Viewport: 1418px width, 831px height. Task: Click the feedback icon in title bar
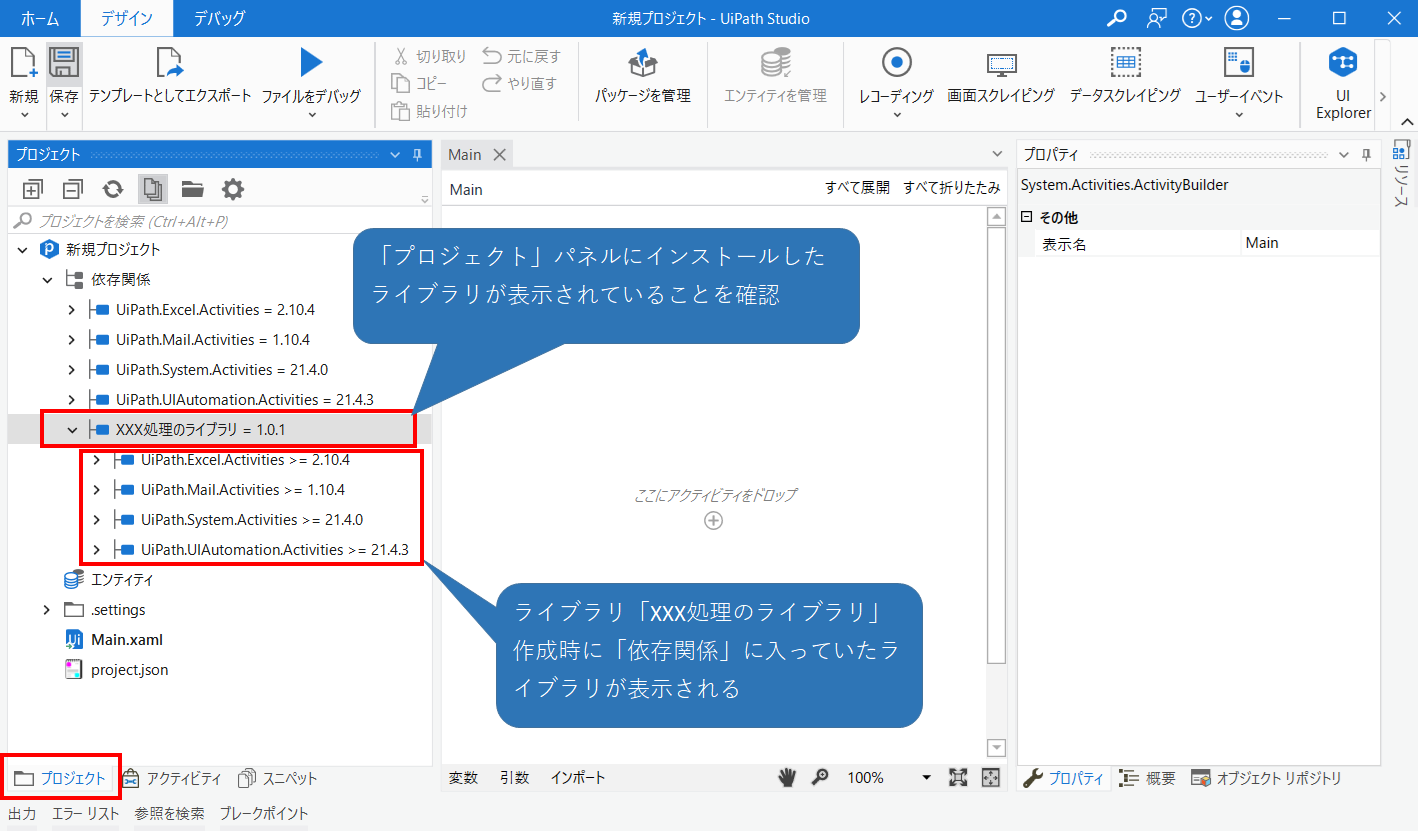[x=1156, y=18]
